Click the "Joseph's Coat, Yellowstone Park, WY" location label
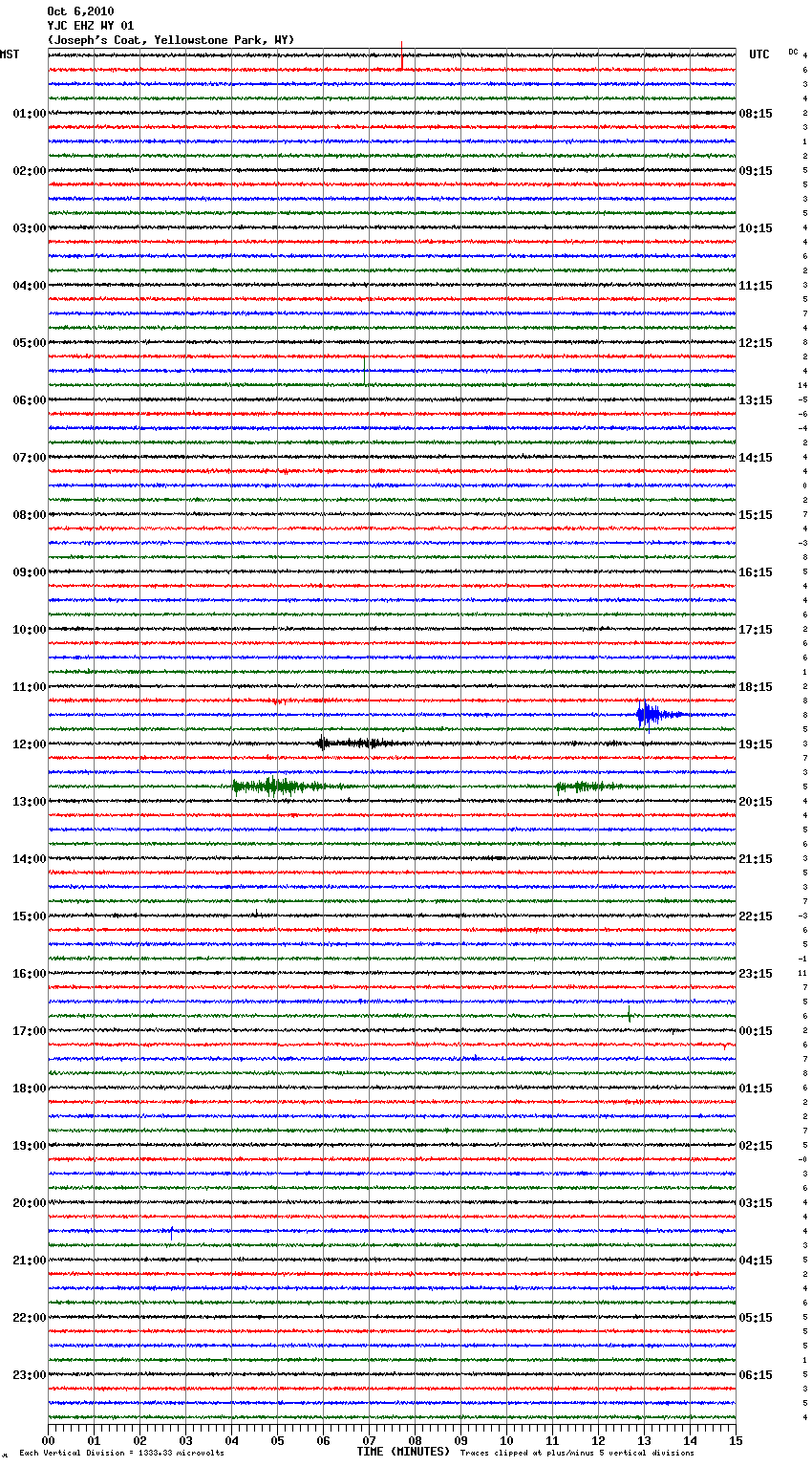The height and width of the screenshot is (1466, 812). [x=171, y=40]
